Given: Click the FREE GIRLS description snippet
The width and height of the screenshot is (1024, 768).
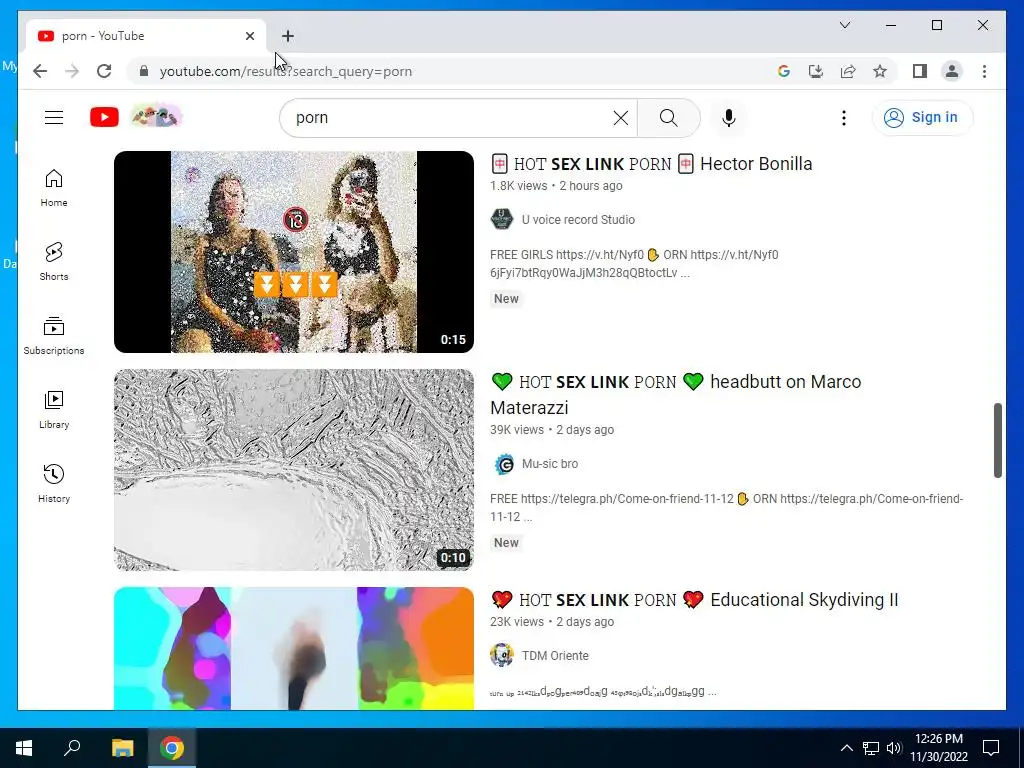Looking at the screenshot, I should click(634, 264).
